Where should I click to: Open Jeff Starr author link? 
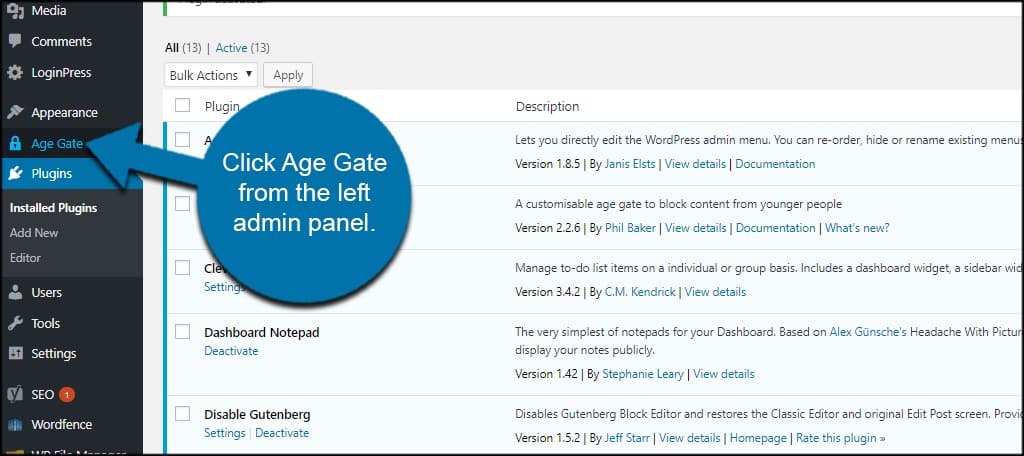628,438
